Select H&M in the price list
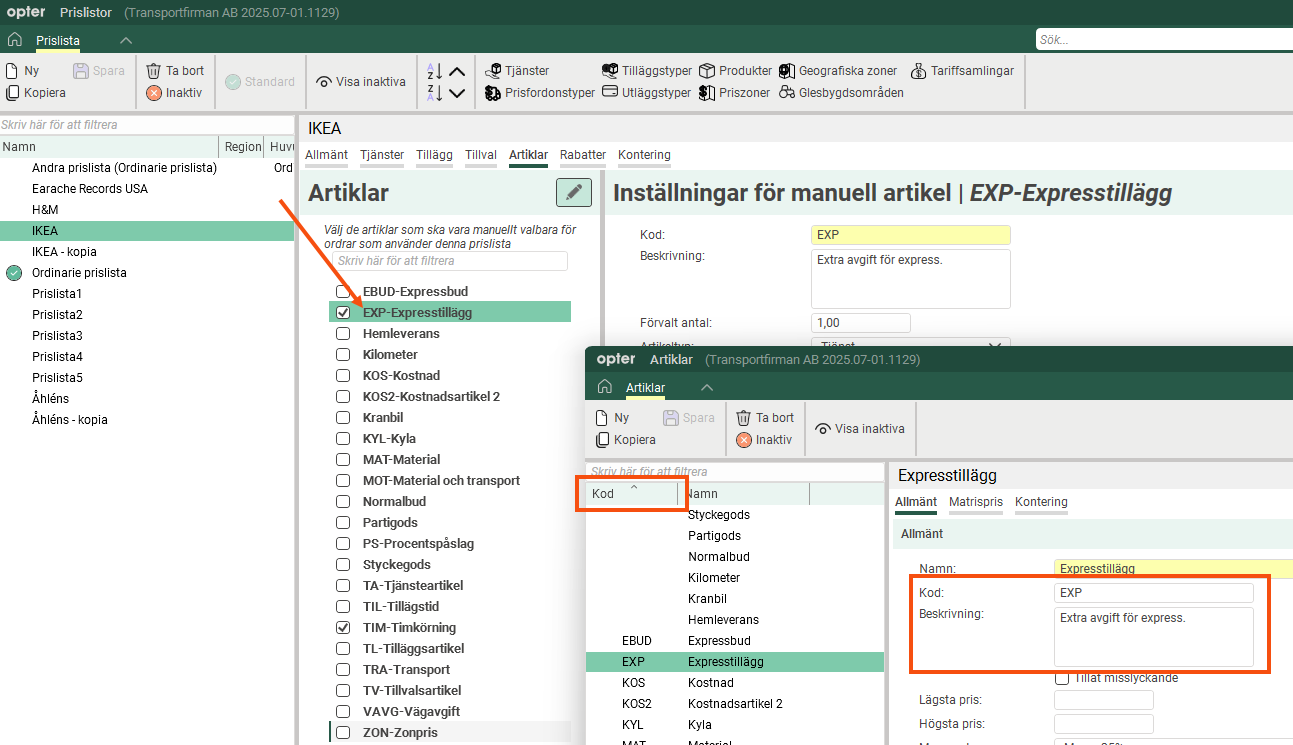This screenshot has width=1293, height=745. (x=45, y=210)
